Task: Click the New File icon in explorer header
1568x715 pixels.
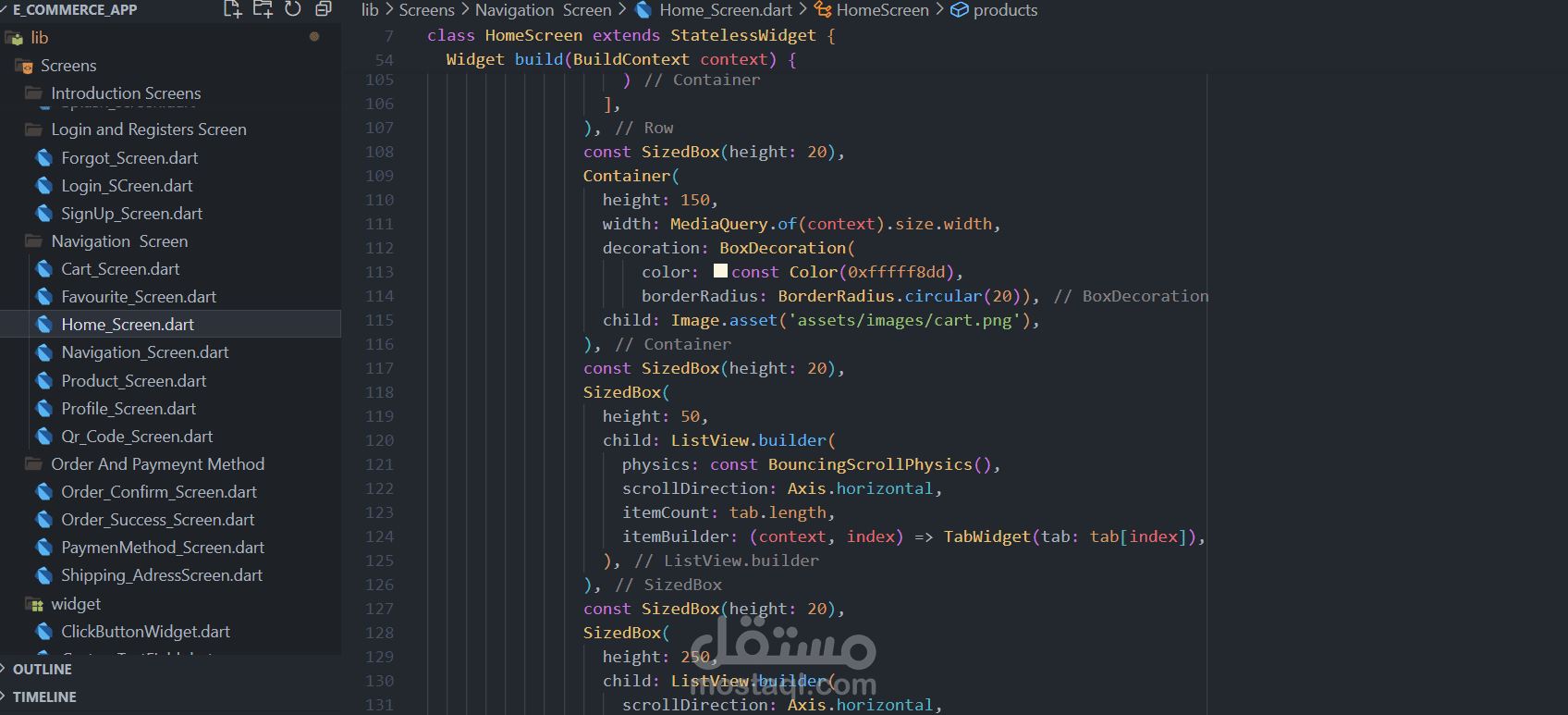Action: pos(233,9)
